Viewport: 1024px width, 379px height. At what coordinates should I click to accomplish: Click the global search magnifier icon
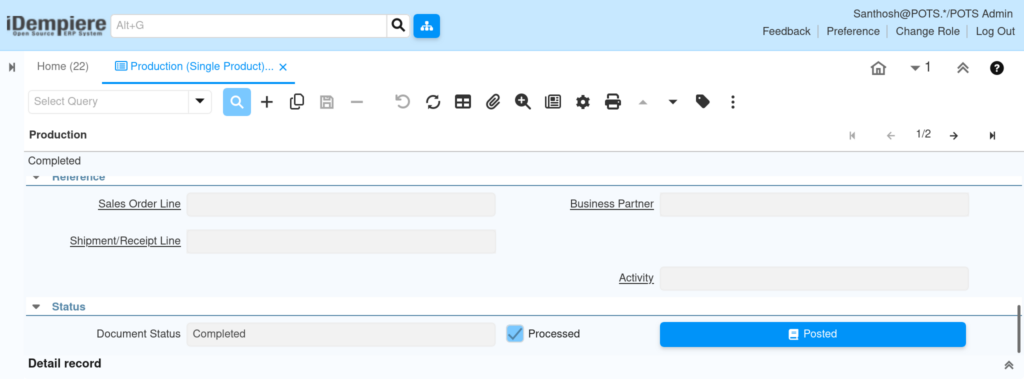(398, 25)
